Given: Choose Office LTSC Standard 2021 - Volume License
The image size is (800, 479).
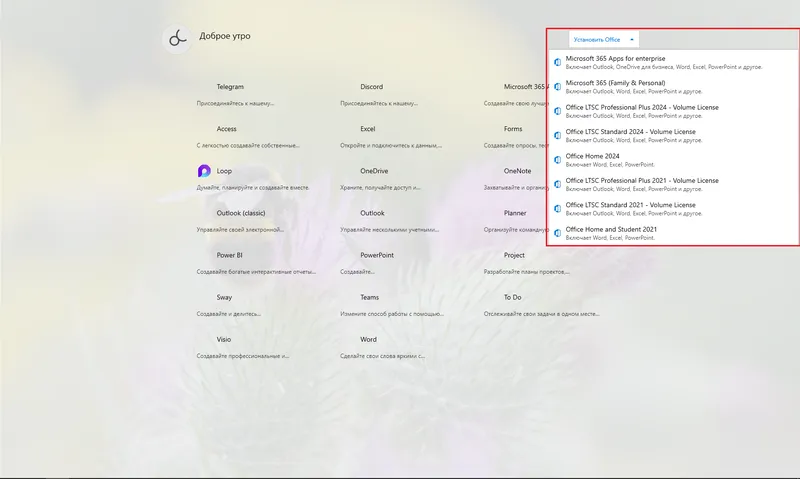Looking at the screenshot, I should click(x=672, y=209).
